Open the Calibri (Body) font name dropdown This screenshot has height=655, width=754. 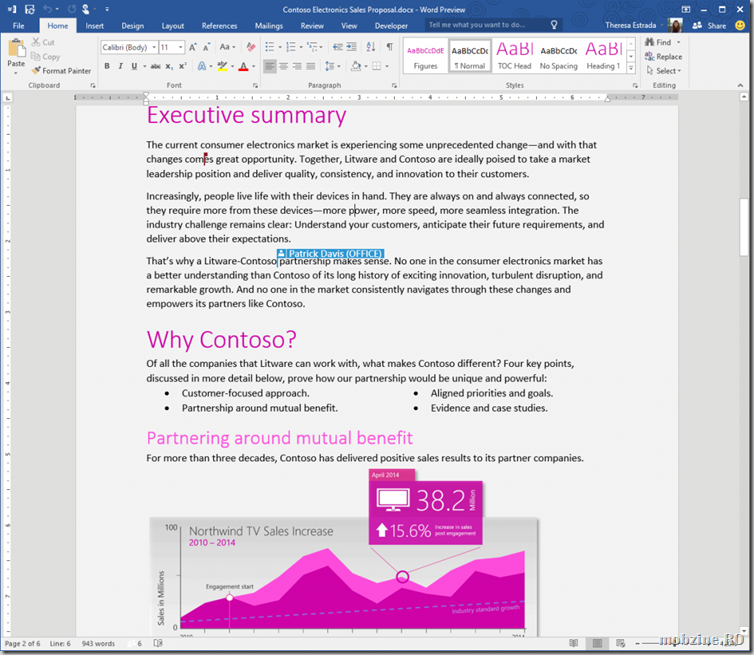[153, 47]
